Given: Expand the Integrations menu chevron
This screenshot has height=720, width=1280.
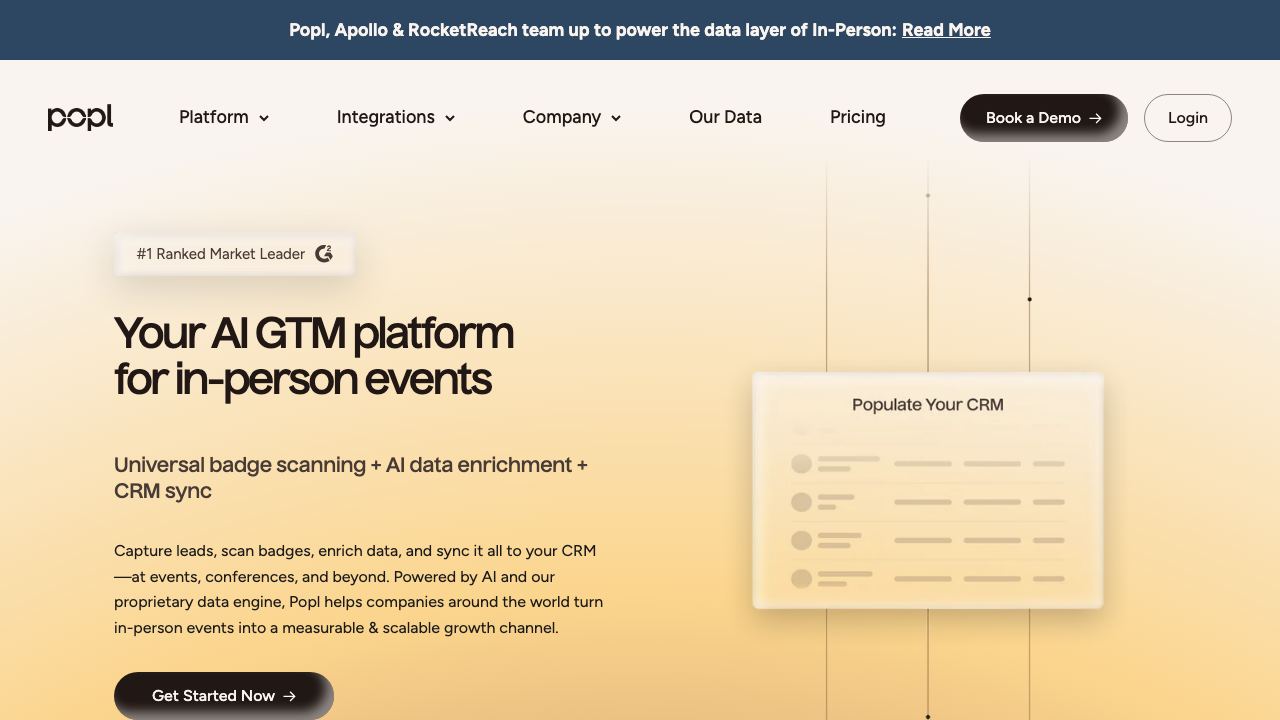Looking at the screenshot, I should [450, 118].
